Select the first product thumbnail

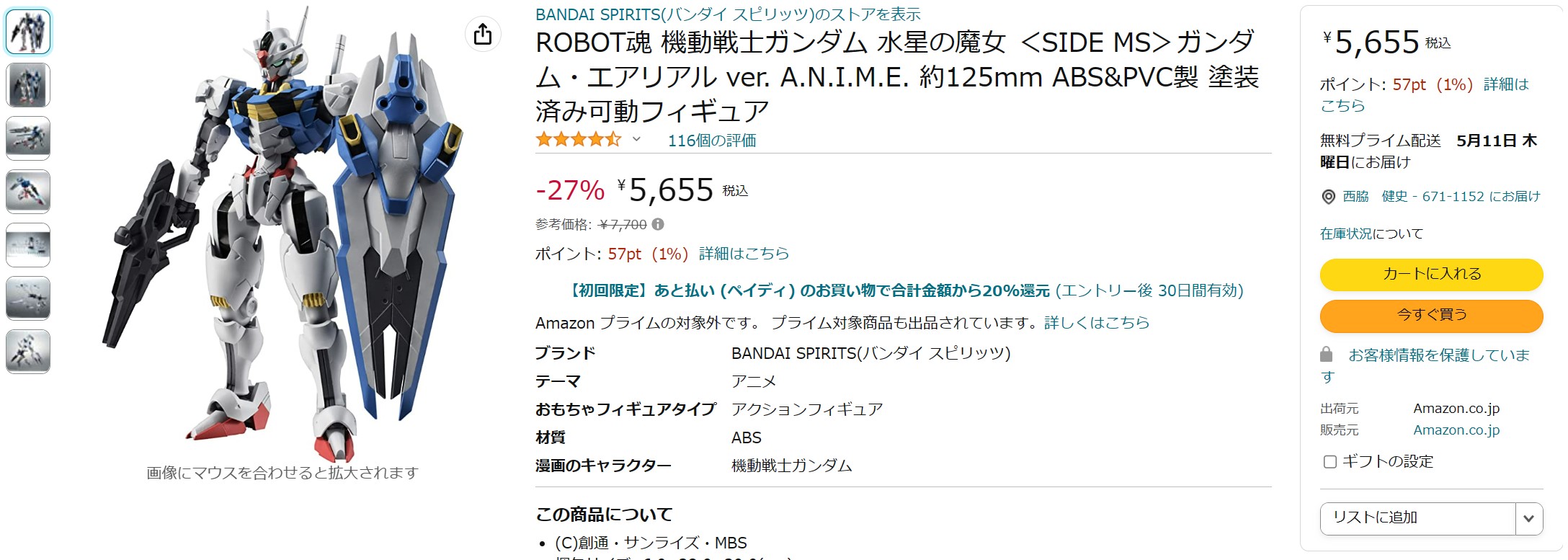tap(28, 32)
